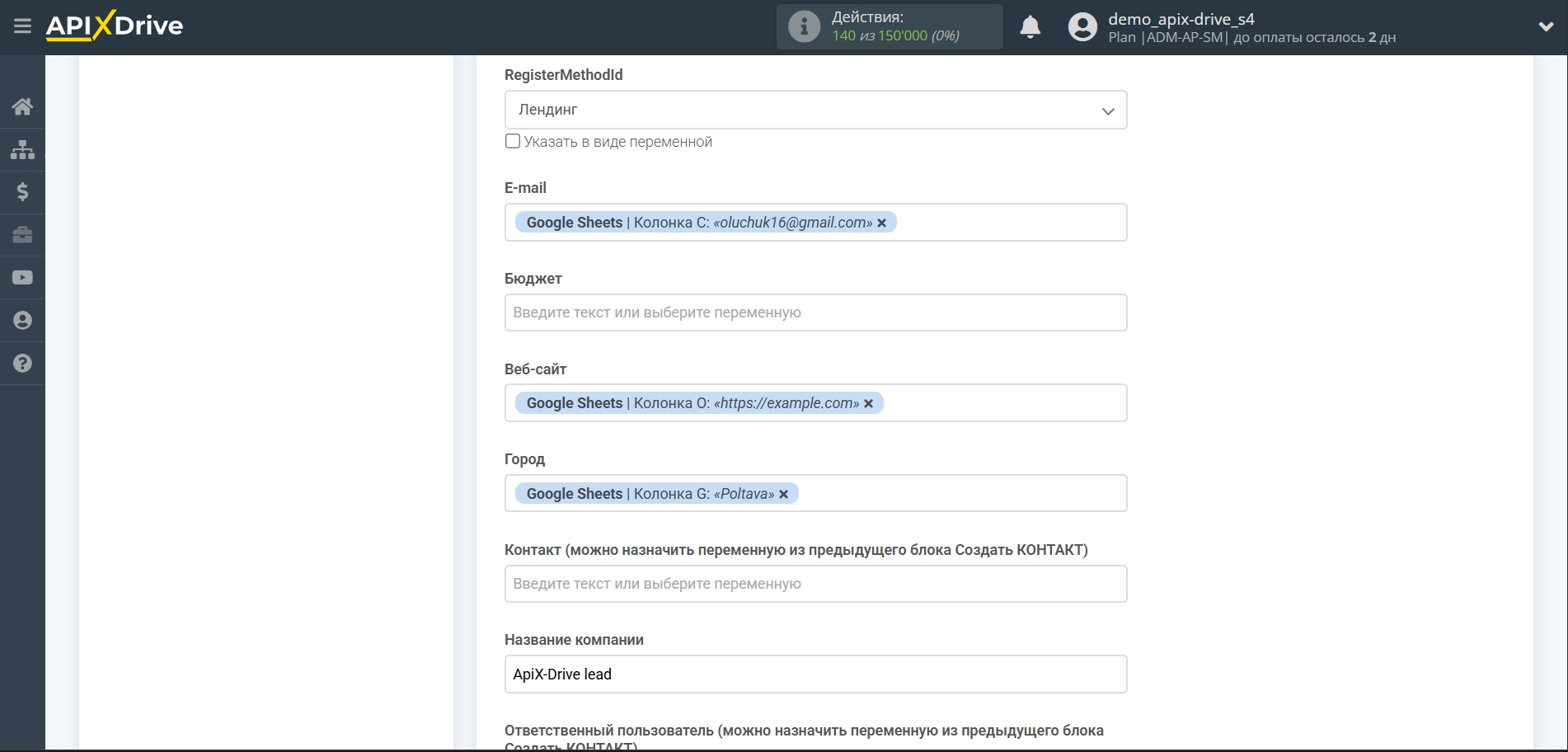The height and width of the screenshot is (752, 1568).
Task: Open connections sitemap icon in sidebar
Action: 22,149
